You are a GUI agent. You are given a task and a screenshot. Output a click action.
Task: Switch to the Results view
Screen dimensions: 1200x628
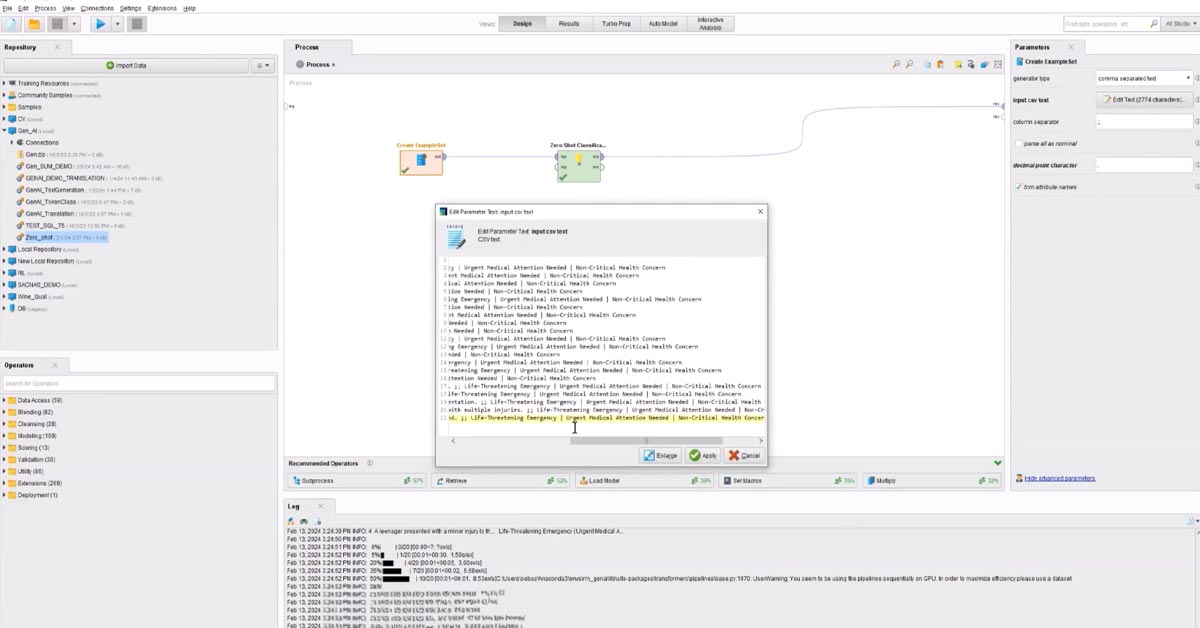[x=568, y=23]
